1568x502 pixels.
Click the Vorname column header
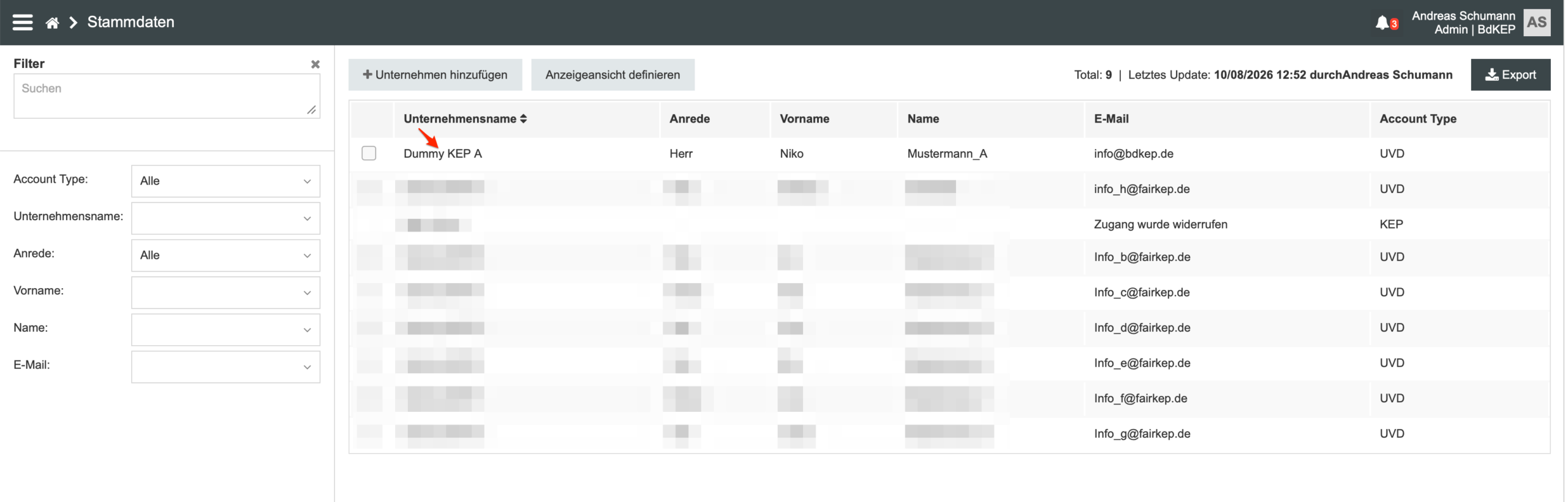tap(804, 119)
